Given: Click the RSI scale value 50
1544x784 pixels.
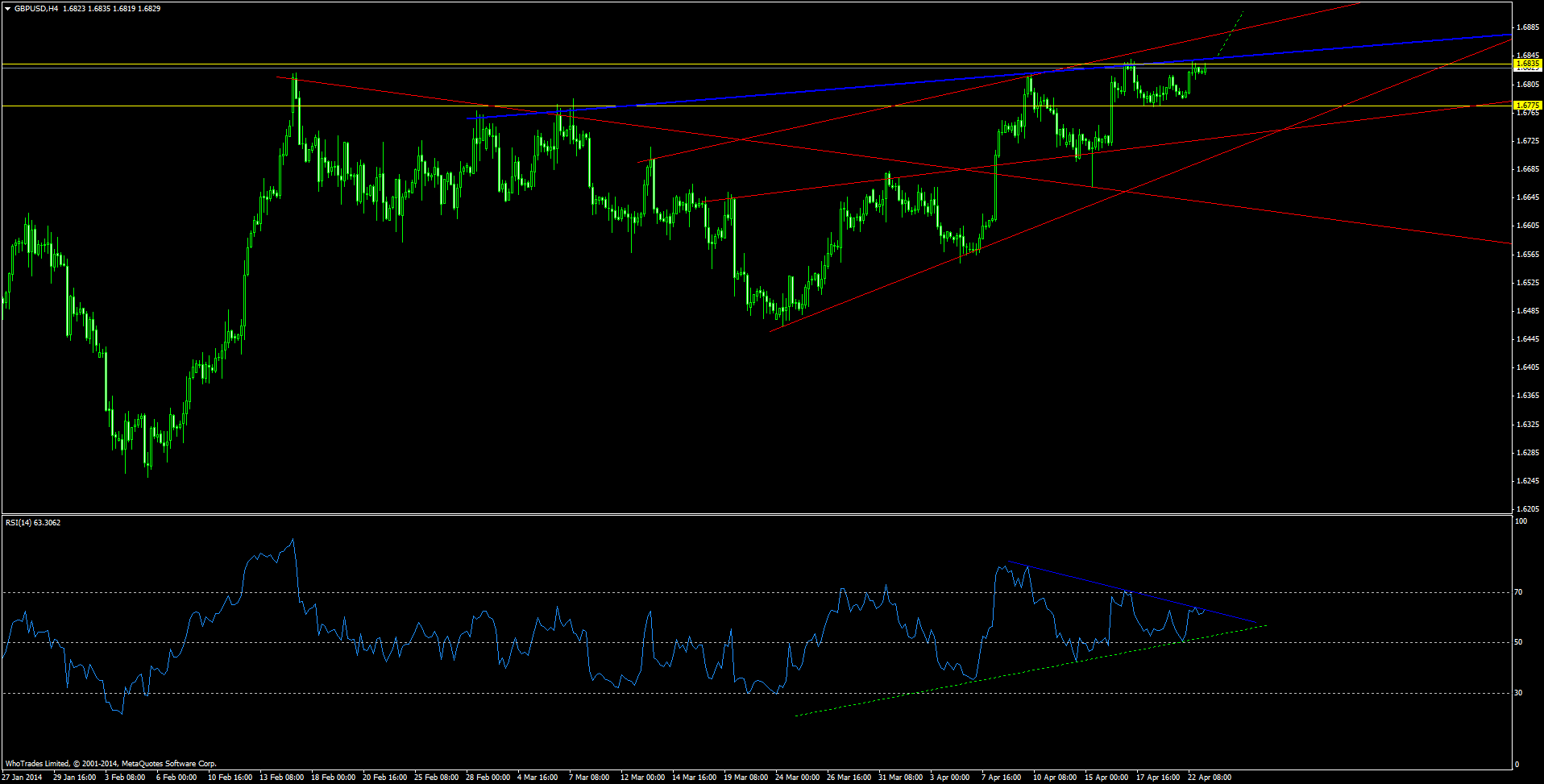Looking at the screenshot, I should [x=1519, y=642].
